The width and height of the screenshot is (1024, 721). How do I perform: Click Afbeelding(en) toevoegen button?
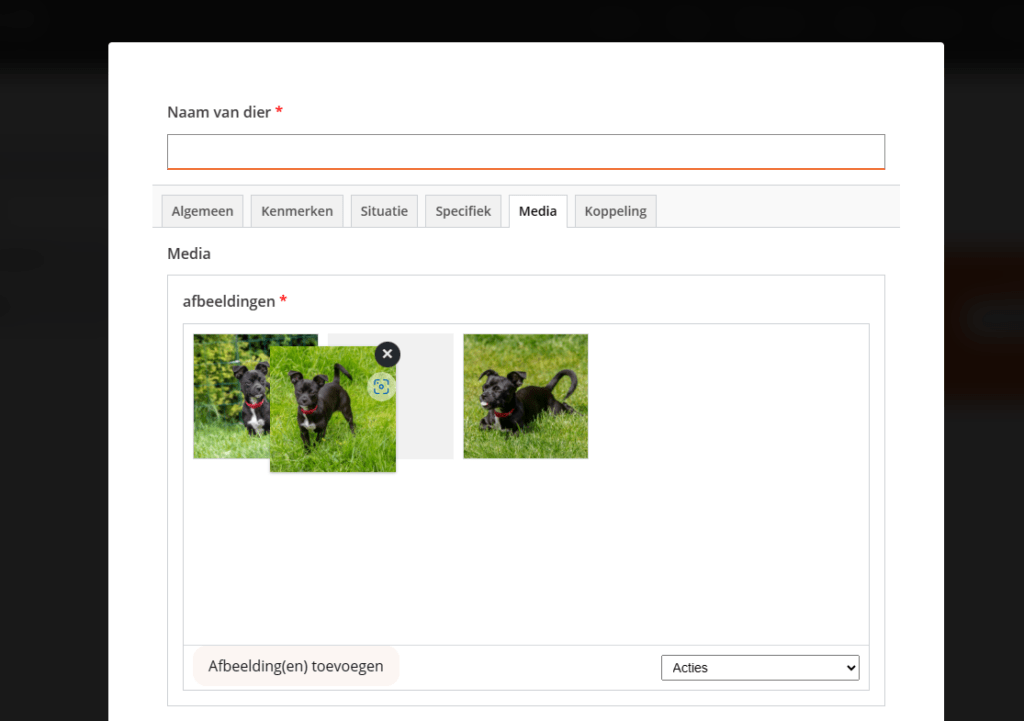(x=296, y=666)
